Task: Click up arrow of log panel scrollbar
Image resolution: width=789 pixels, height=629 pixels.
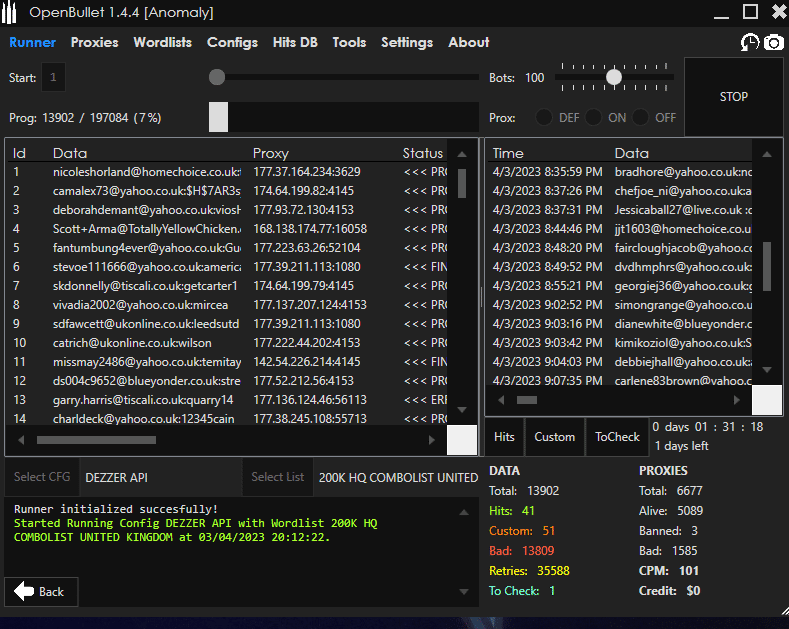Action: tap(462, 511)
